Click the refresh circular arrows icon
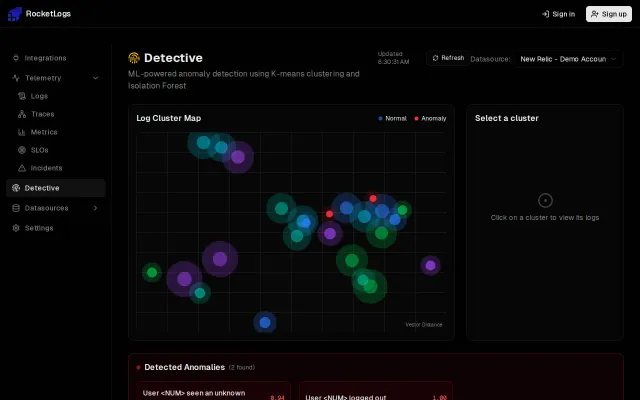Image resolution: width=640 pixels, height=400 pixels. point(436,58)
